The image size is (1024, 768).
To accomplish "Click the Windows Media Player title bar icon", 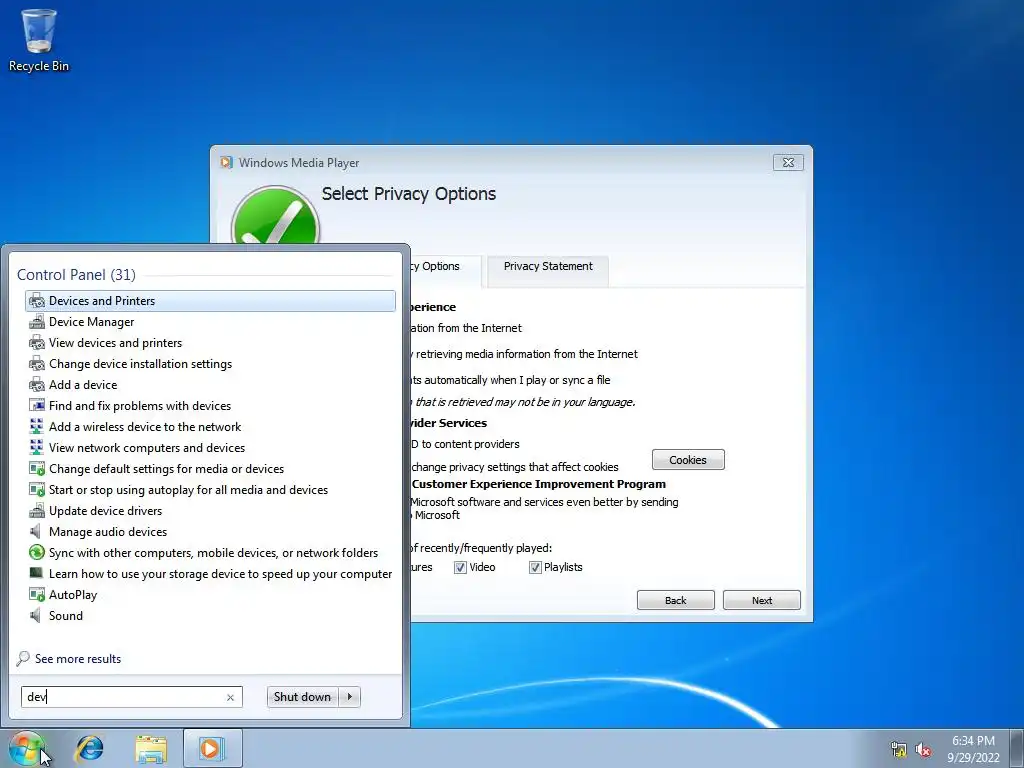I will (227, 163).
